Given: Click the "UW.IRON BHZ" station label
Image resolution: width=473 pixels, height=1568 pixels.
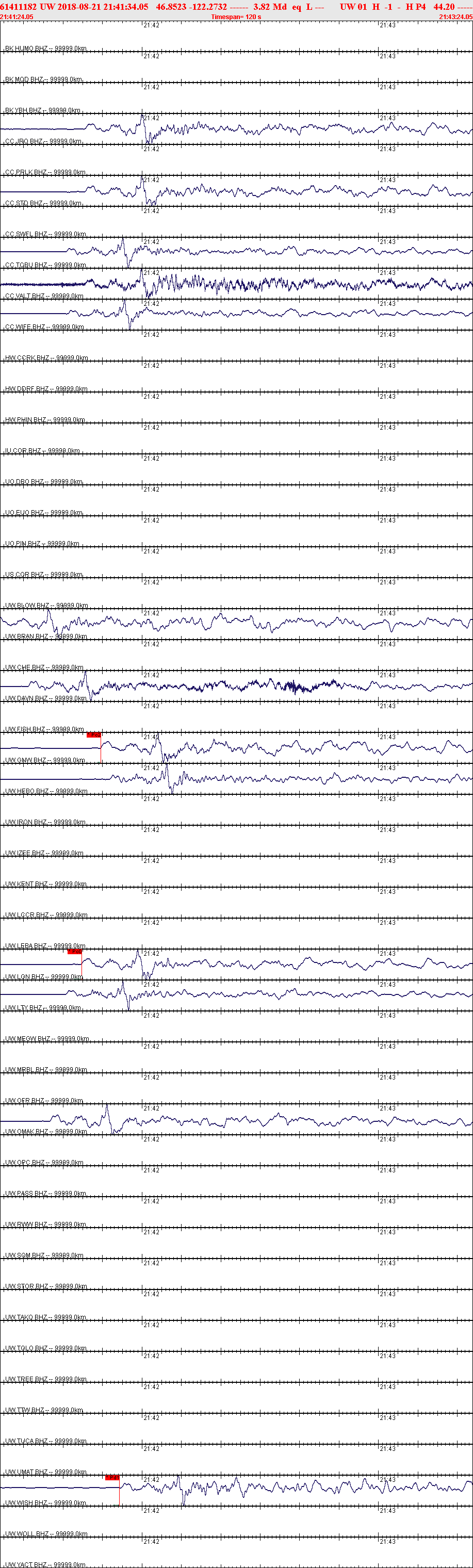Looking at the screenshot, I should pyautogui.click(x=26, y=822).
